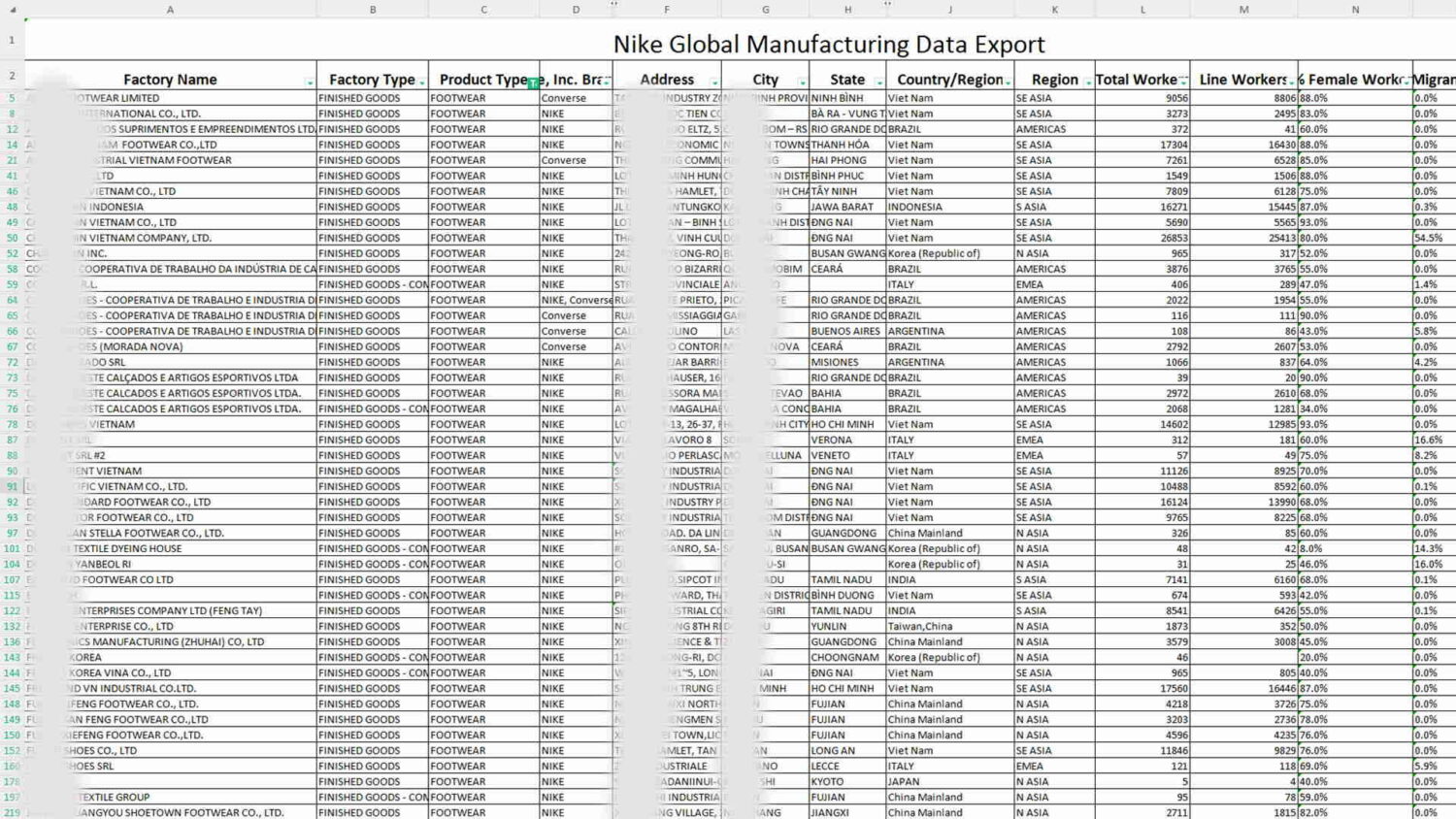Open the City filter dropdown

803,82
